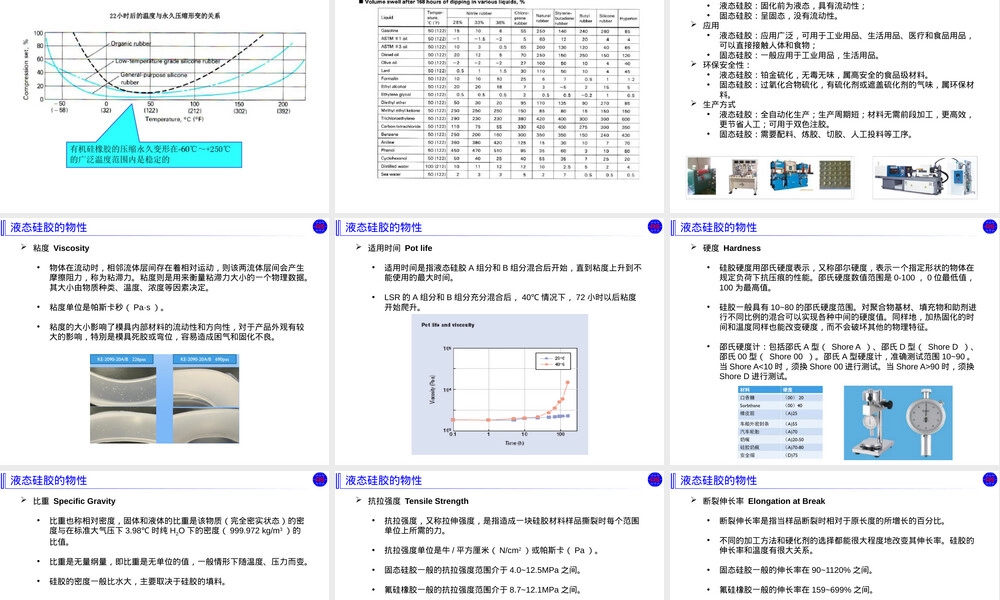Click the Specific Gravity slide title 液态硅胶的物性

[x=48, y=480]
